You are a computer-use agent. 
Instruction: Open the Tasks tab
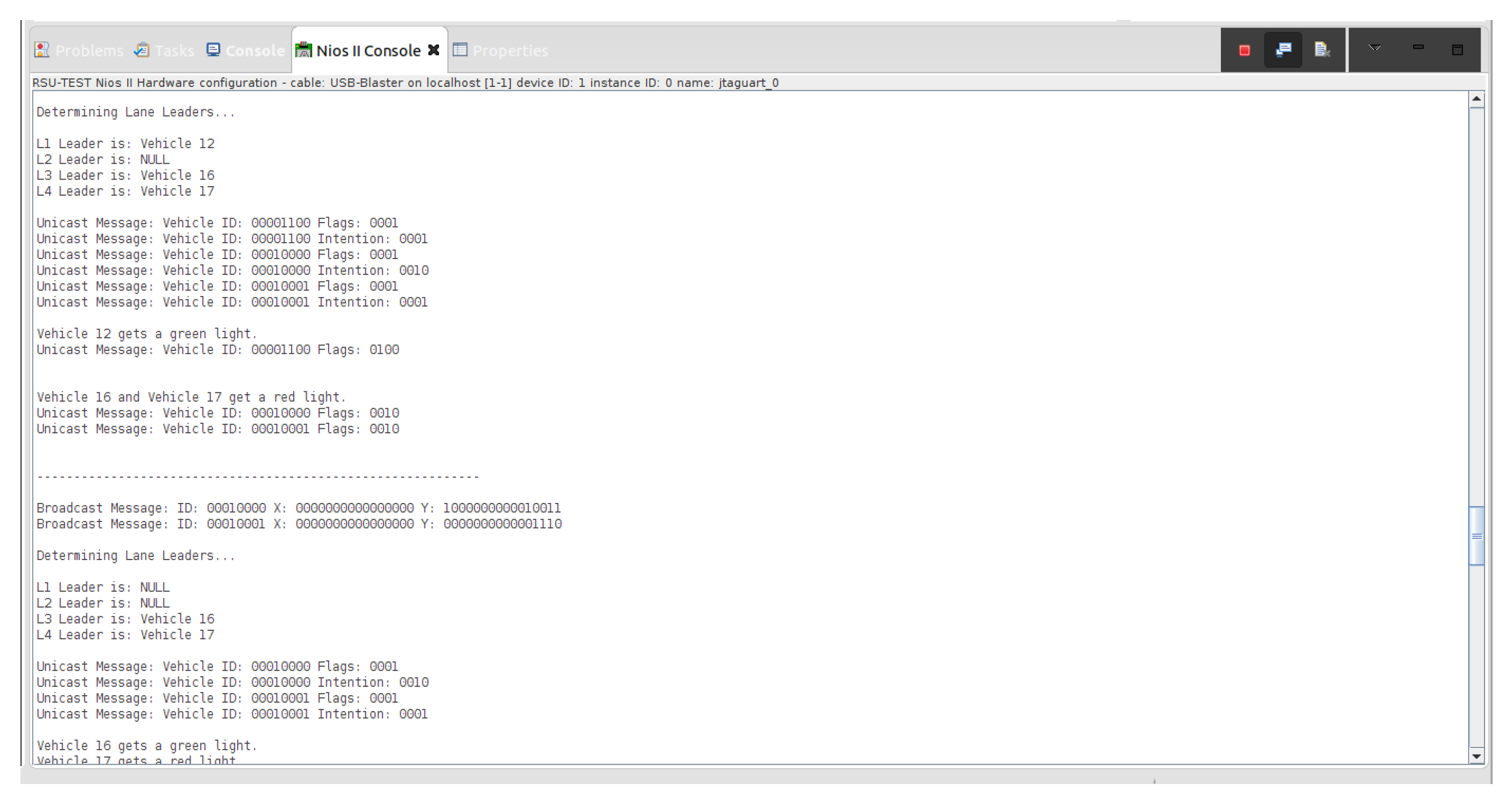coord(174,51)
